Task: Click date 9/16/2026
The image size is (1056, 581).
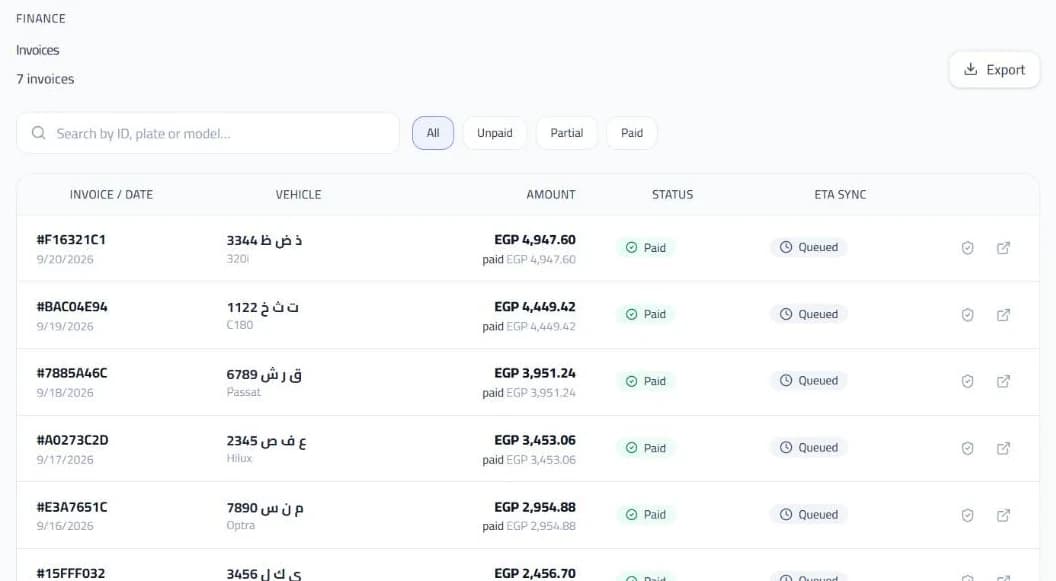Action: coord(65,526)
